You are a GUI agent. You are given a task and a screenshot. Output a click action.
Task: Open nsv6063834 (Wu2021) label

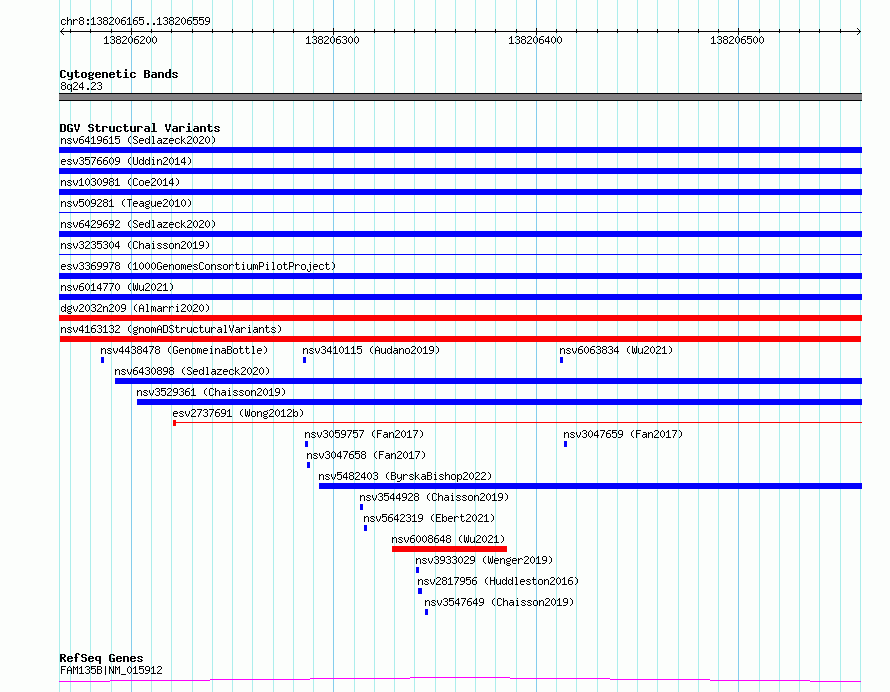pyautogui.click(x=616, y=350)
